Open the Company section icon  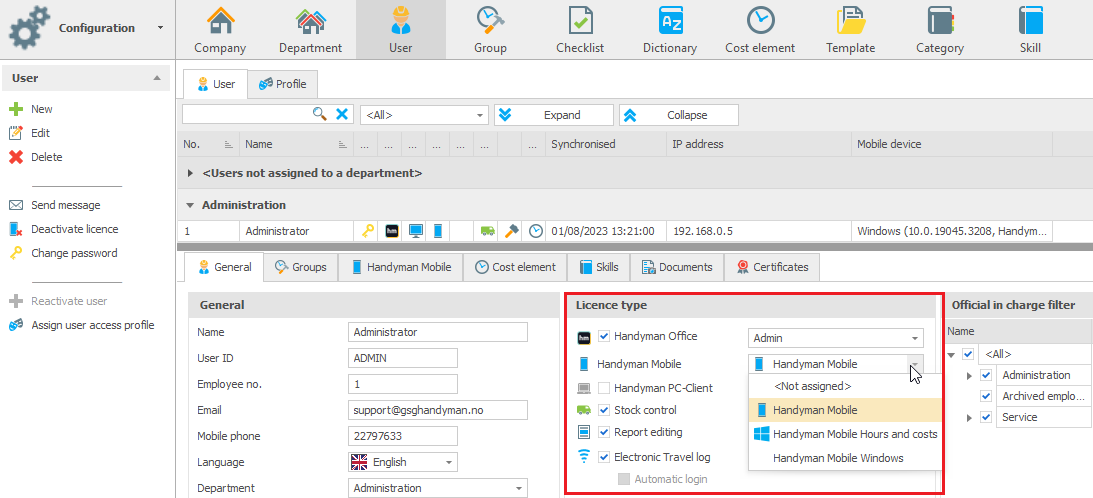point(220,21)
